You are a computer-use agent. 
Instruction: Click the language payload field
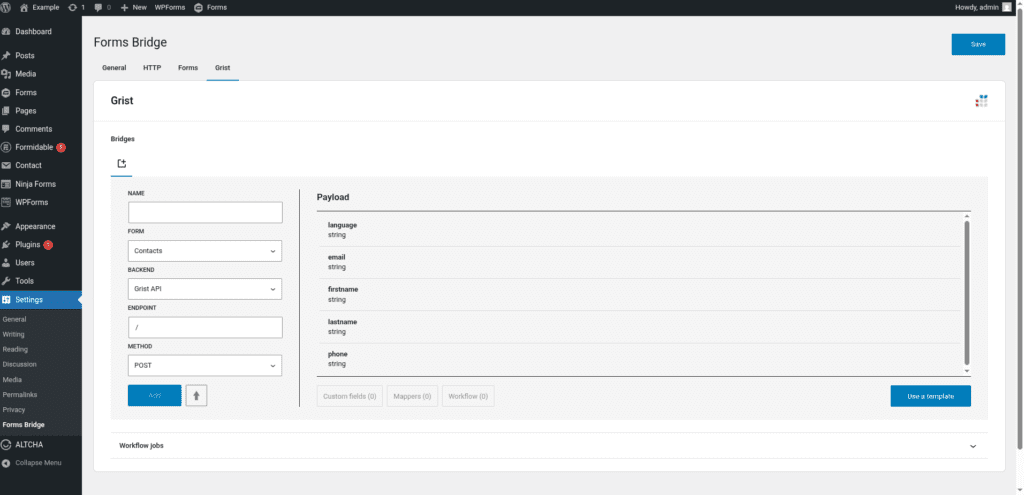(x=640, y=230)
